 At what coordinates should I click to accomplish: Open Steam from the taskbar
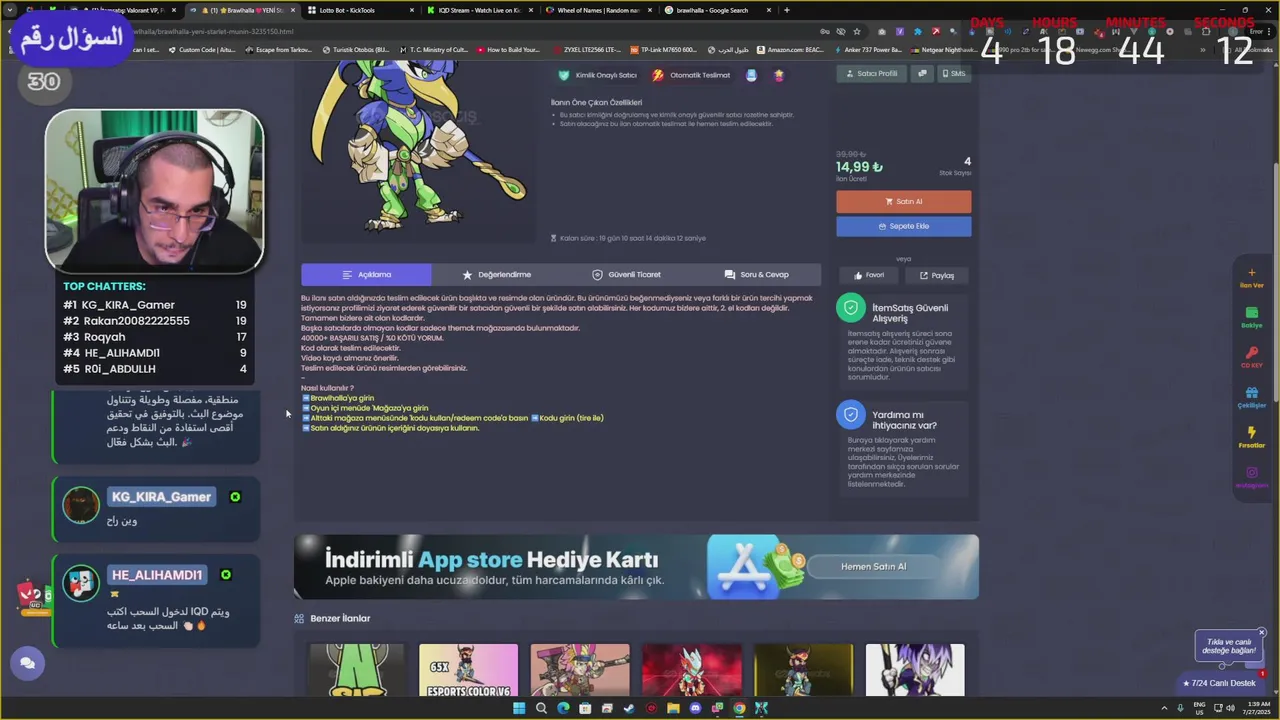(x=629, y=709)
